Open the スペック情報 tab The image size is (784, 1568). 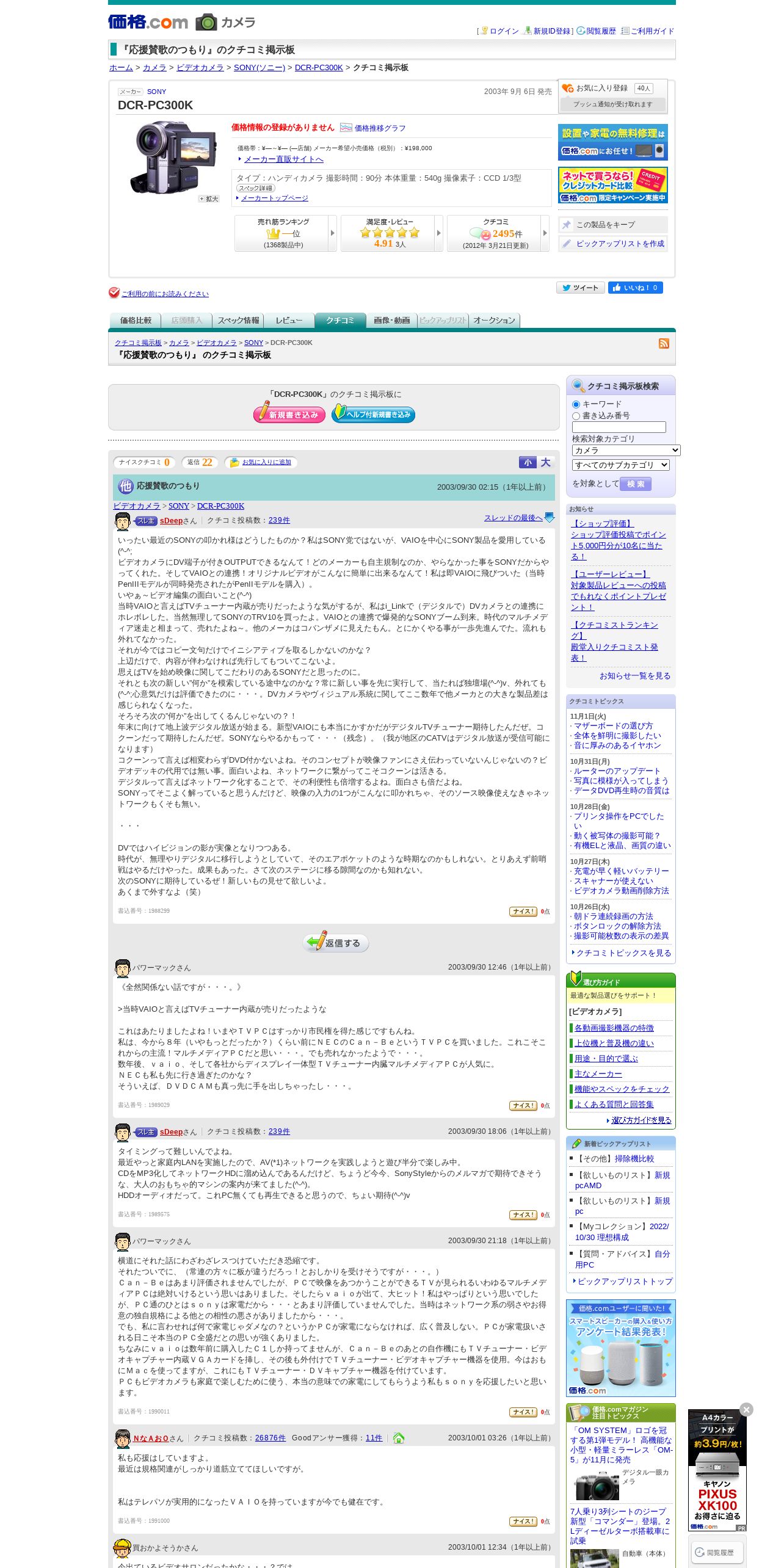pos(238,321)
